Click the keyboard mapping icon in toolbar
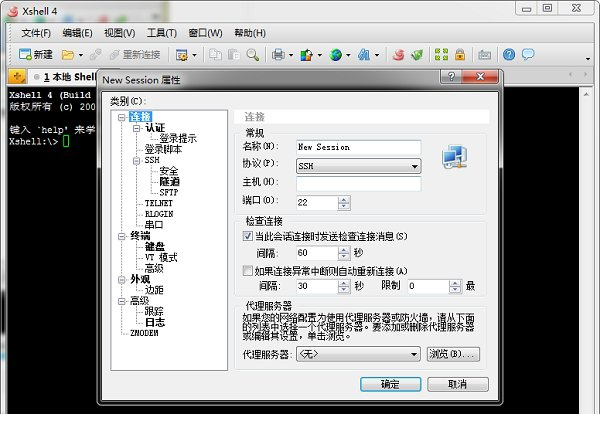The height and width of the screenshot is (430, 600). point(484,55)
